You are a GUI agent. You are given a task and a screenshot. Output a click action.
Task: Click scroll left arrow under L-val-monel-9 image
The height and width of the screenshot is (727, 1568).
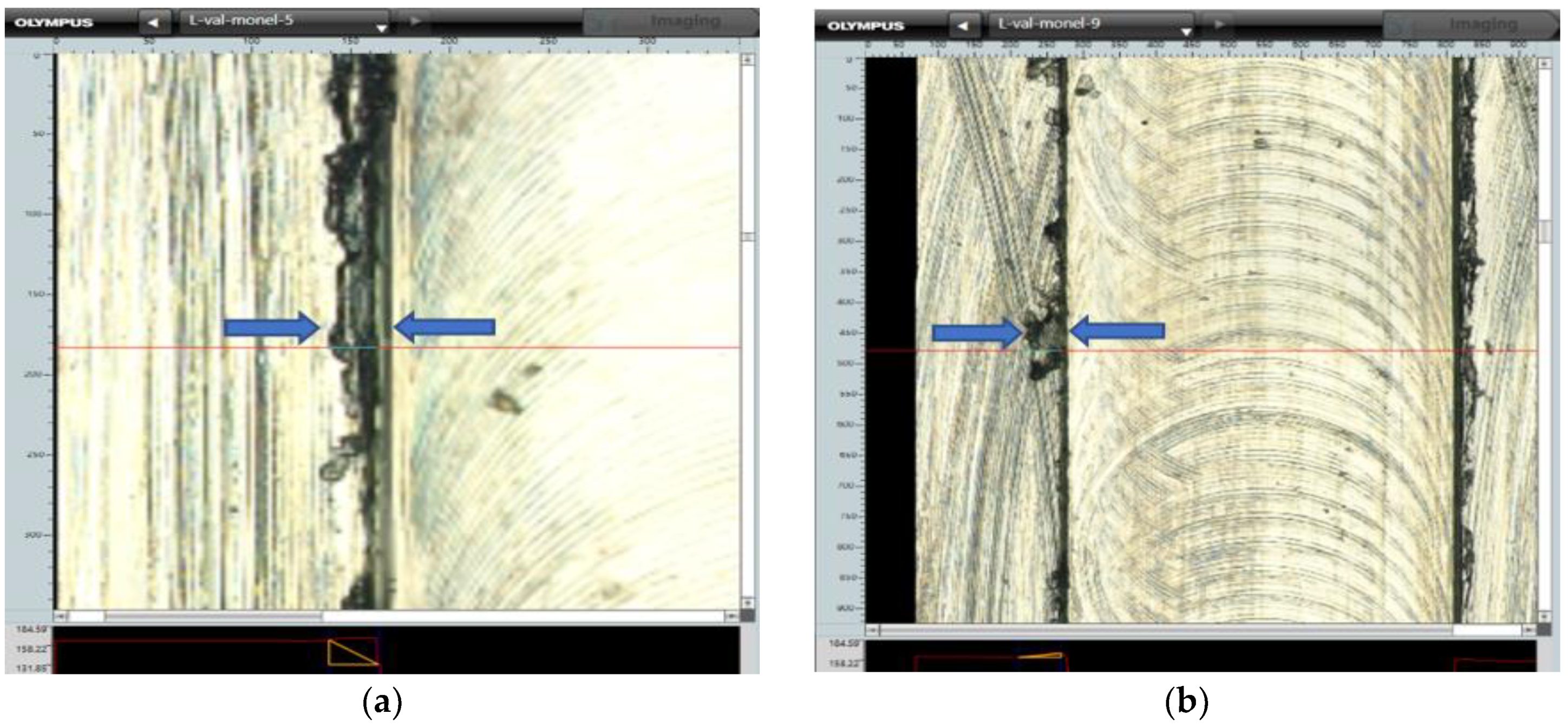click(872, 631)
